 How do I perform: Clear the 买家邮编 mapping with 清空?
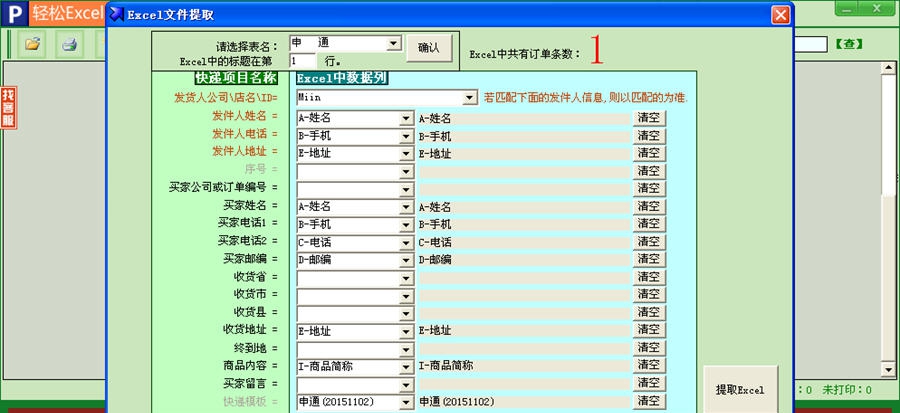coord(649,259)
